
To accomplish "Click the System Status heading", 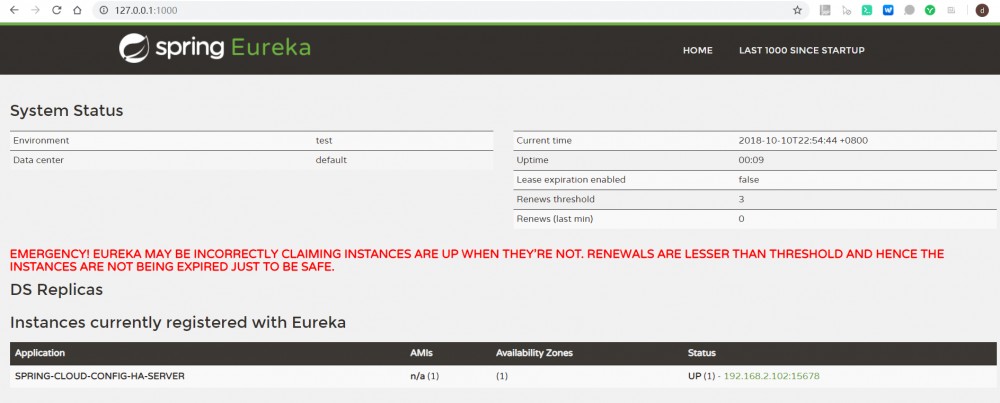I will click(x=66, y=110).
